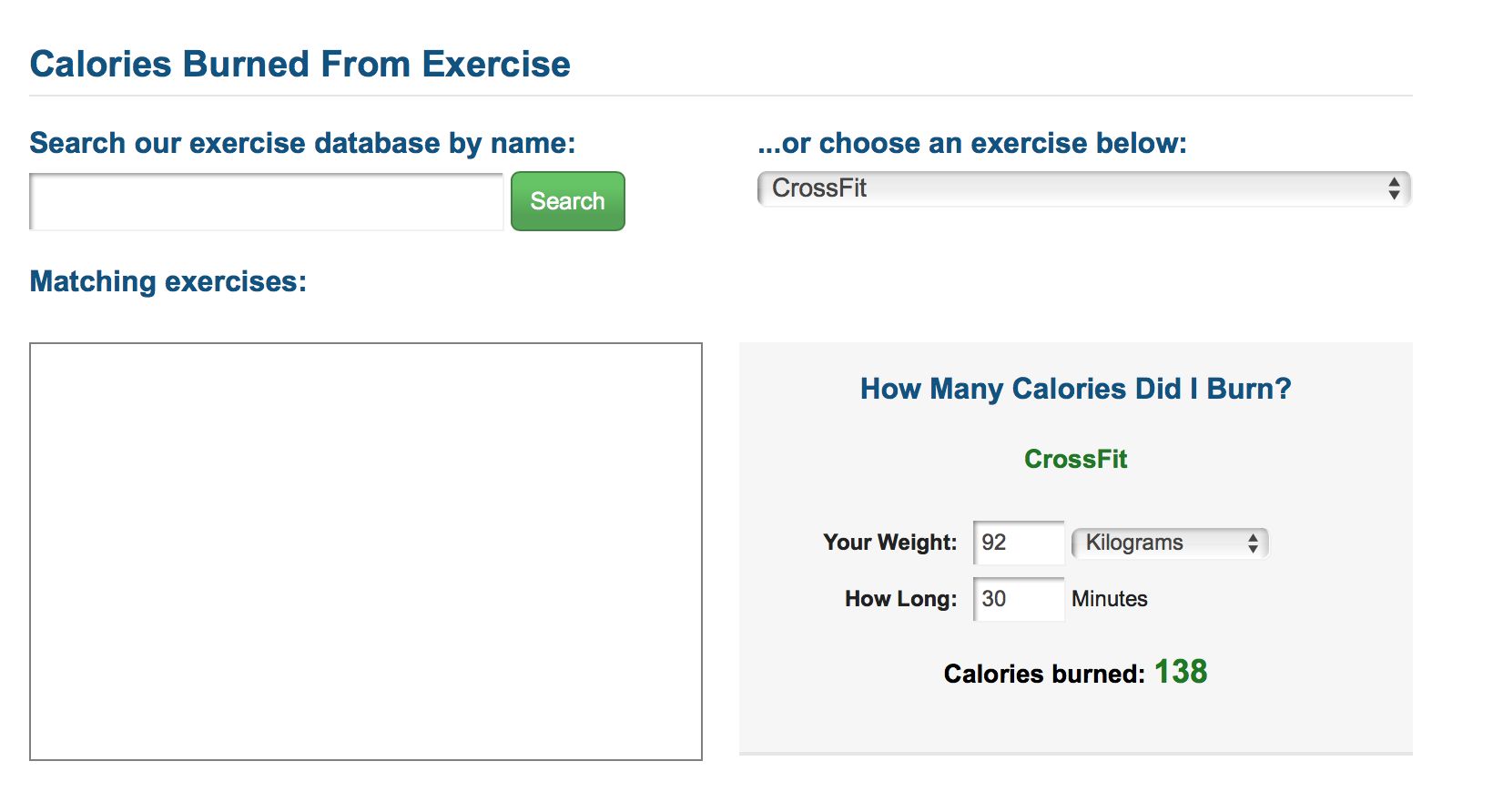The image size is (1493, 812).
Task: Click the Matching exercises heading
Action: click(x=168, y=281)
